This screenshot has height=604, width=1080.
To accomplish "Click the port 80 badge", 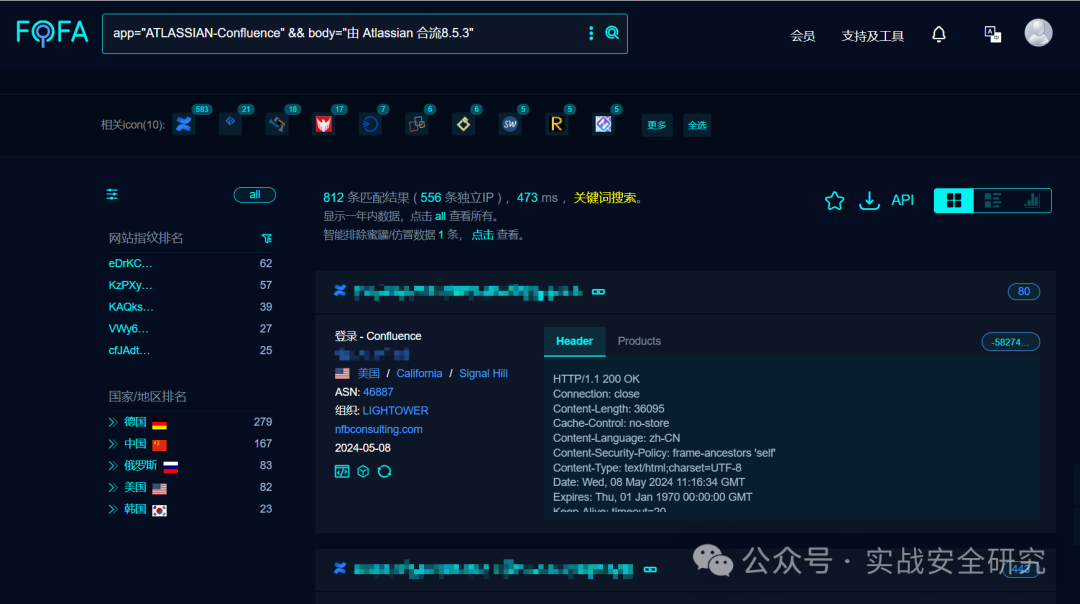I will tap(1024, 292).
